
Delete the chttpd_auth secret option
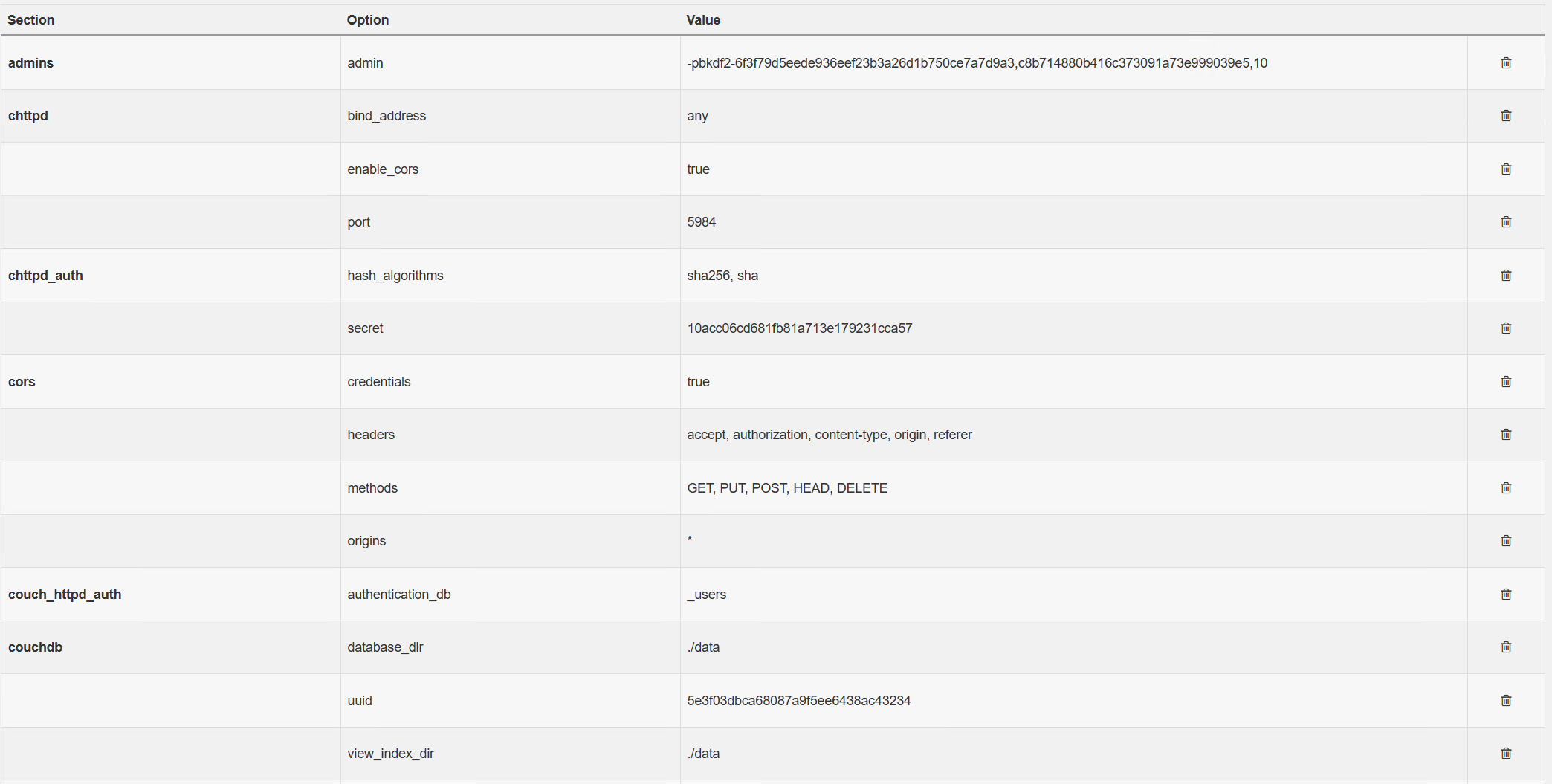[1506, 328]
